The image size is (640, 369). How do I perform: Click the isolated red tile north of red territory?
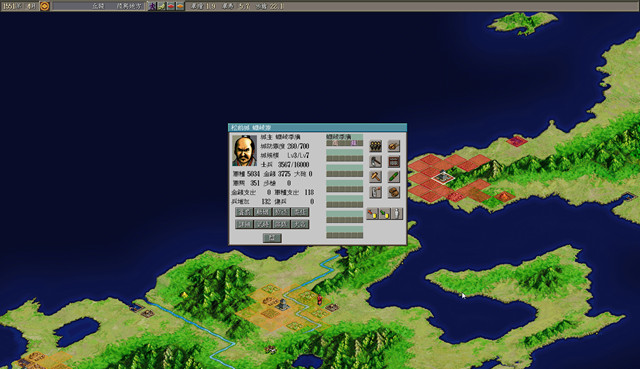(x=517, y=142)
